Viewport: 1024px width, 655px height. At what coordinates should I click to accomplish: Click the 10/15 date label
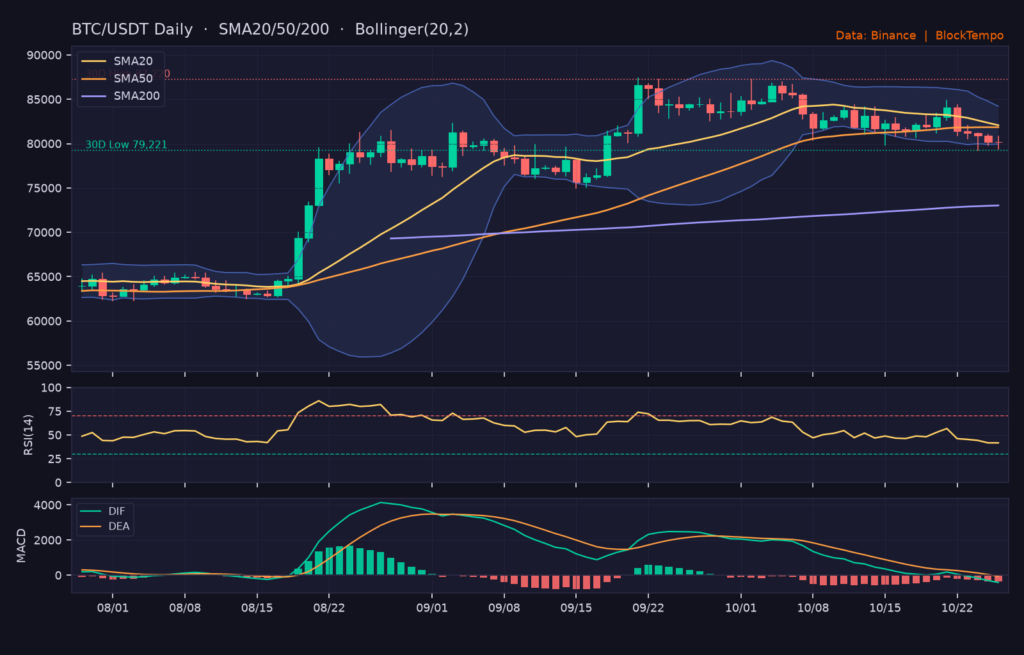tap(885, 608)
